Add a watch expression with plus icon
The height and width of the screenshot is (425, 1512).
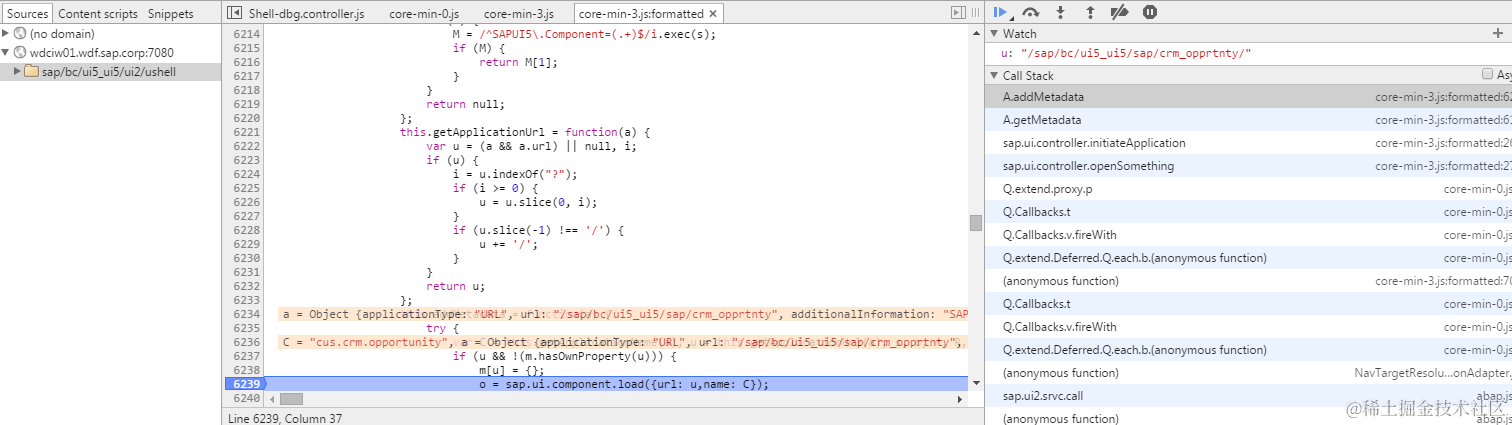[x=1497, y=33]
